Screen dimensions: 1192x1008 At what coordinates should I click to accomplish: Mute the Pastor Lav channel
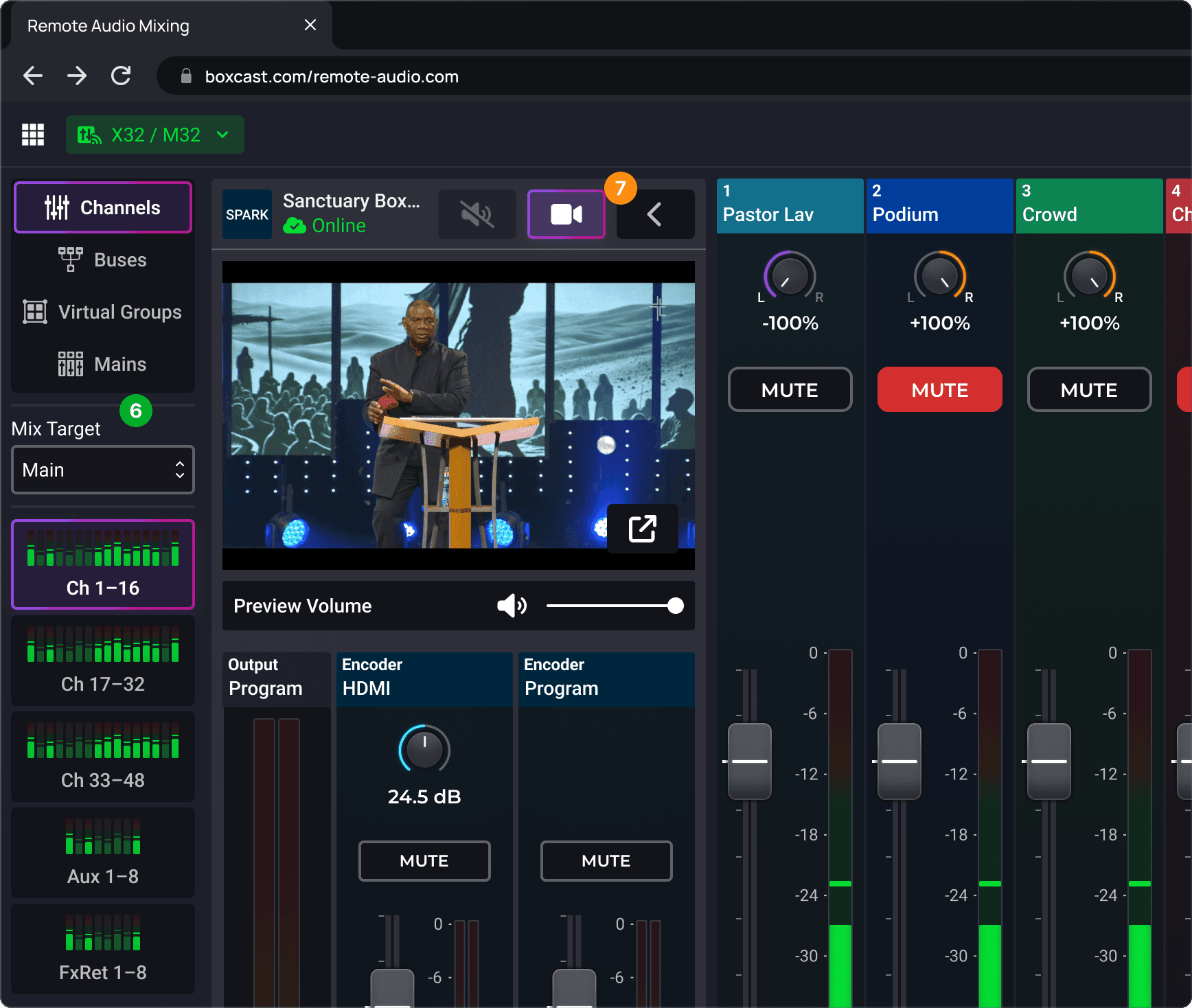coord(790,390)
